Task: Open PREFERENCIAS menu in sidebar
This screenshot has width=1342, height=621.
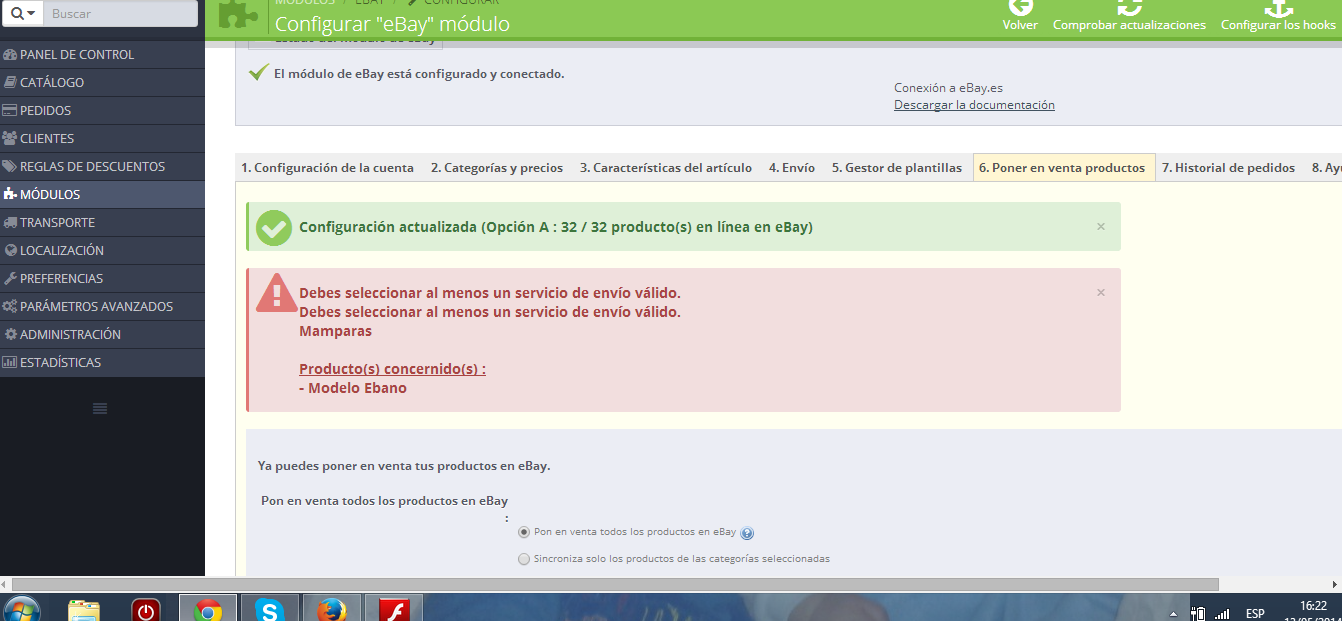Action: coord(102,278)
